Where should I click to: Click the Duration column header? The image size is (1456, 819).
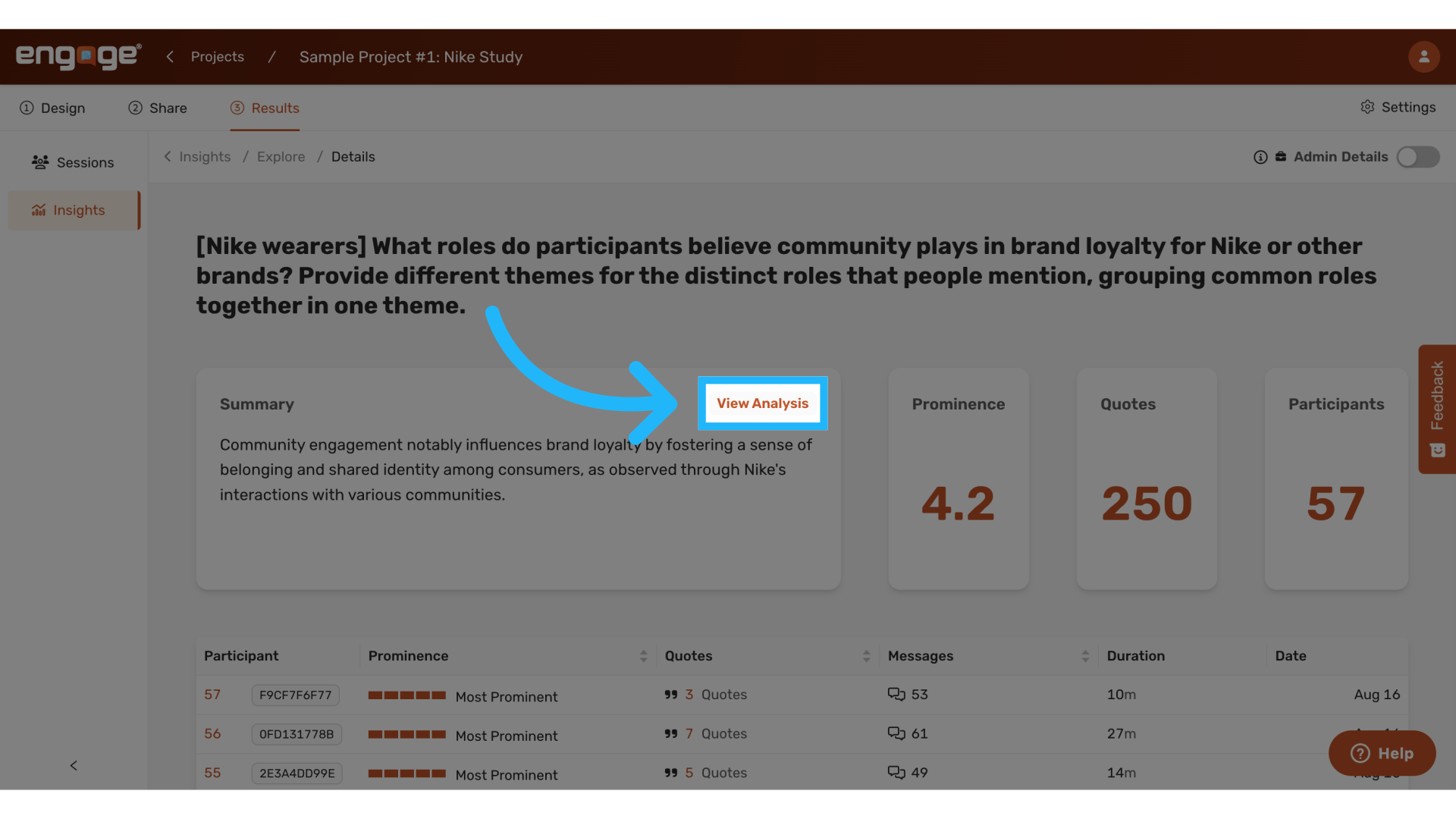tap(1135, 656)
